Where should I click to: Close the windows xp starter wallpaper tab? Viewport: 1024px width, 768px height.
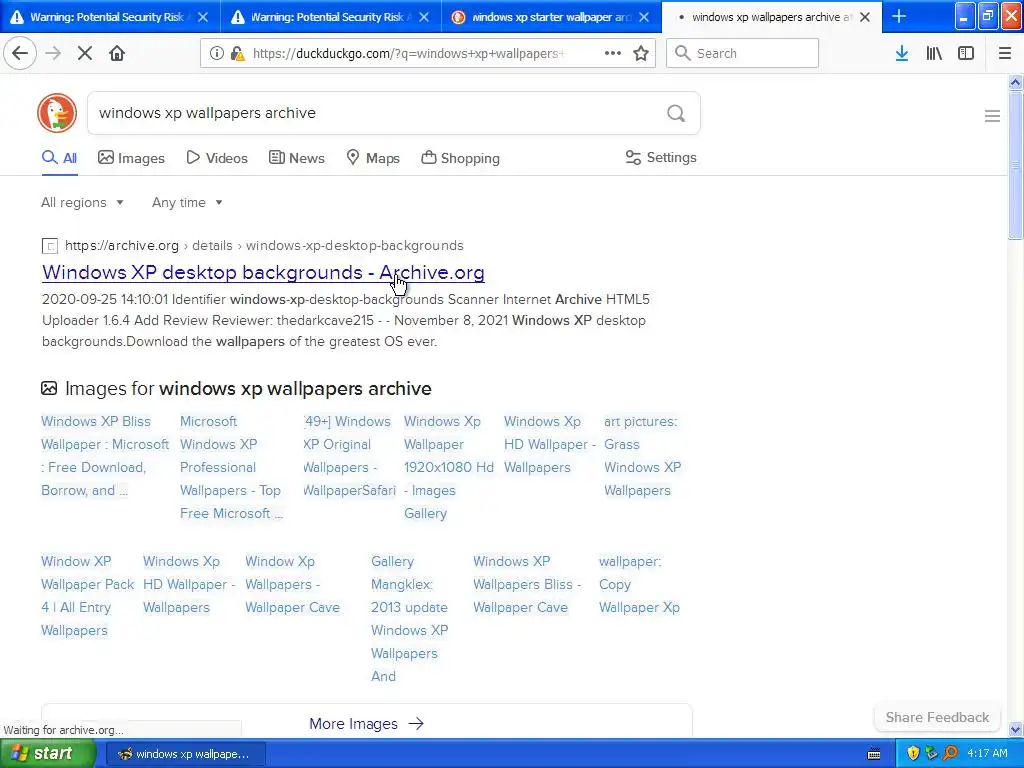coord(644,17)
